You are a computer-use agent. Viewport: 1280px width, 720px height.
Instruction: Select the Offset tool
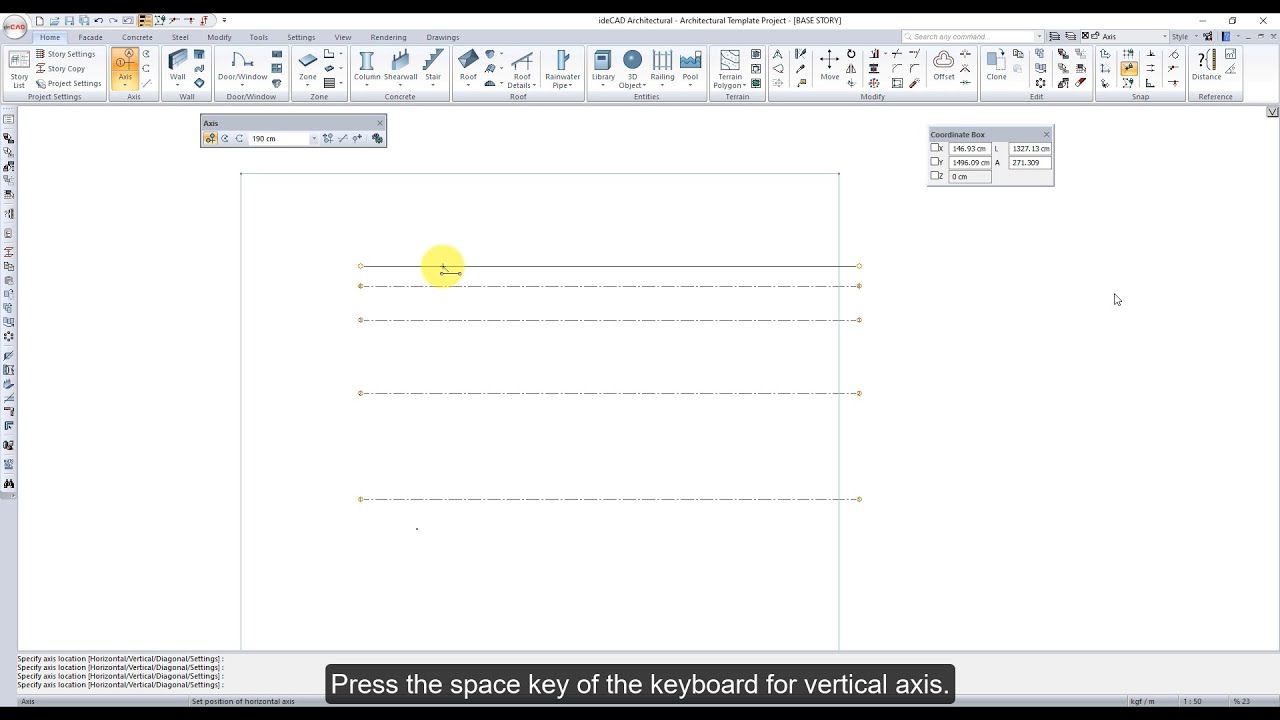coord(944,64)
